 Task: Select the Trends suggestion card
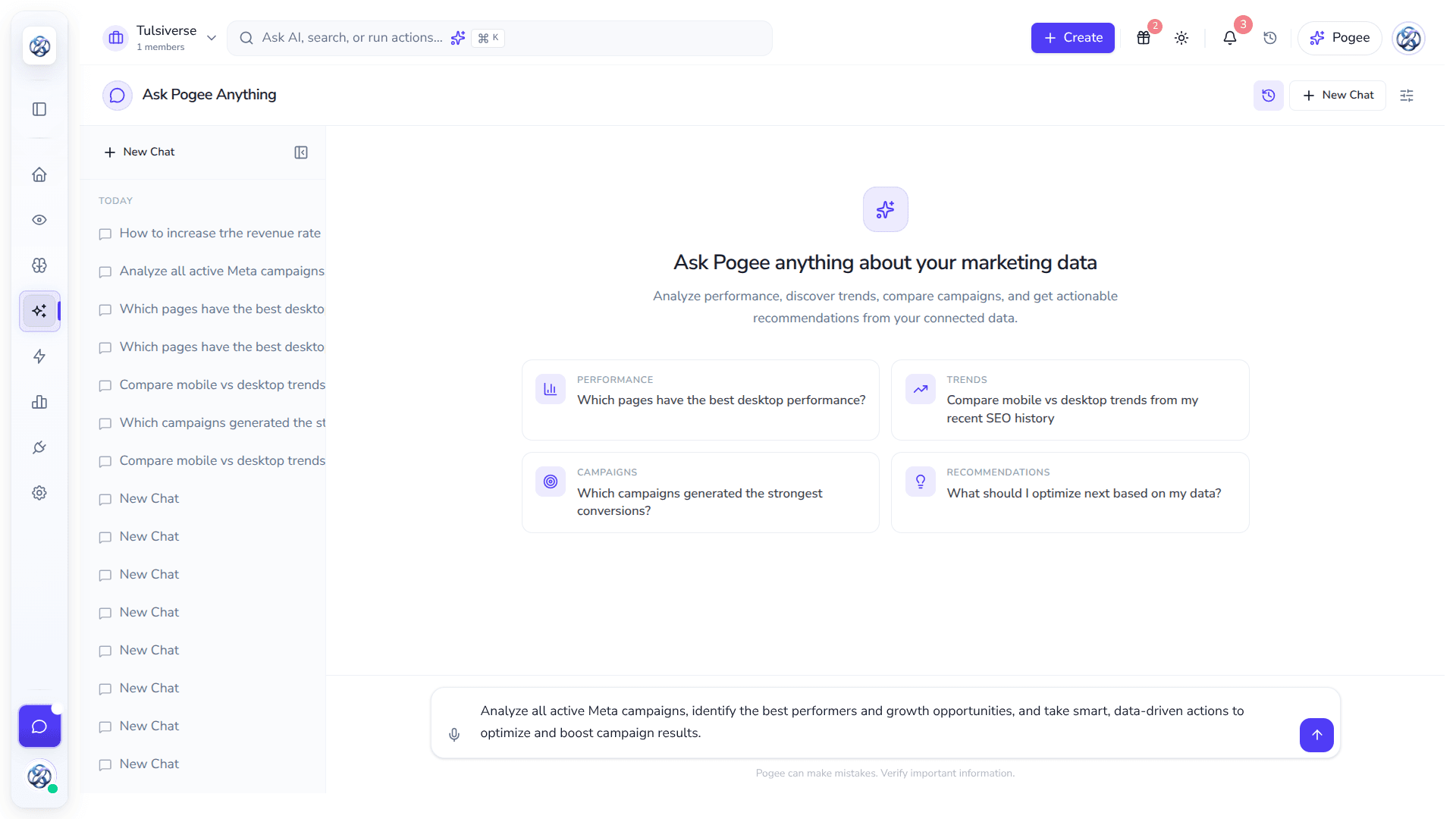(1070, 400)
